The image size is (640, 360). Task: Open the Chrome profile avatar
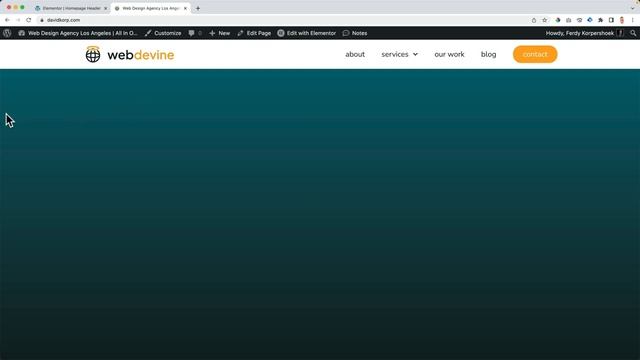click(622, 20)
